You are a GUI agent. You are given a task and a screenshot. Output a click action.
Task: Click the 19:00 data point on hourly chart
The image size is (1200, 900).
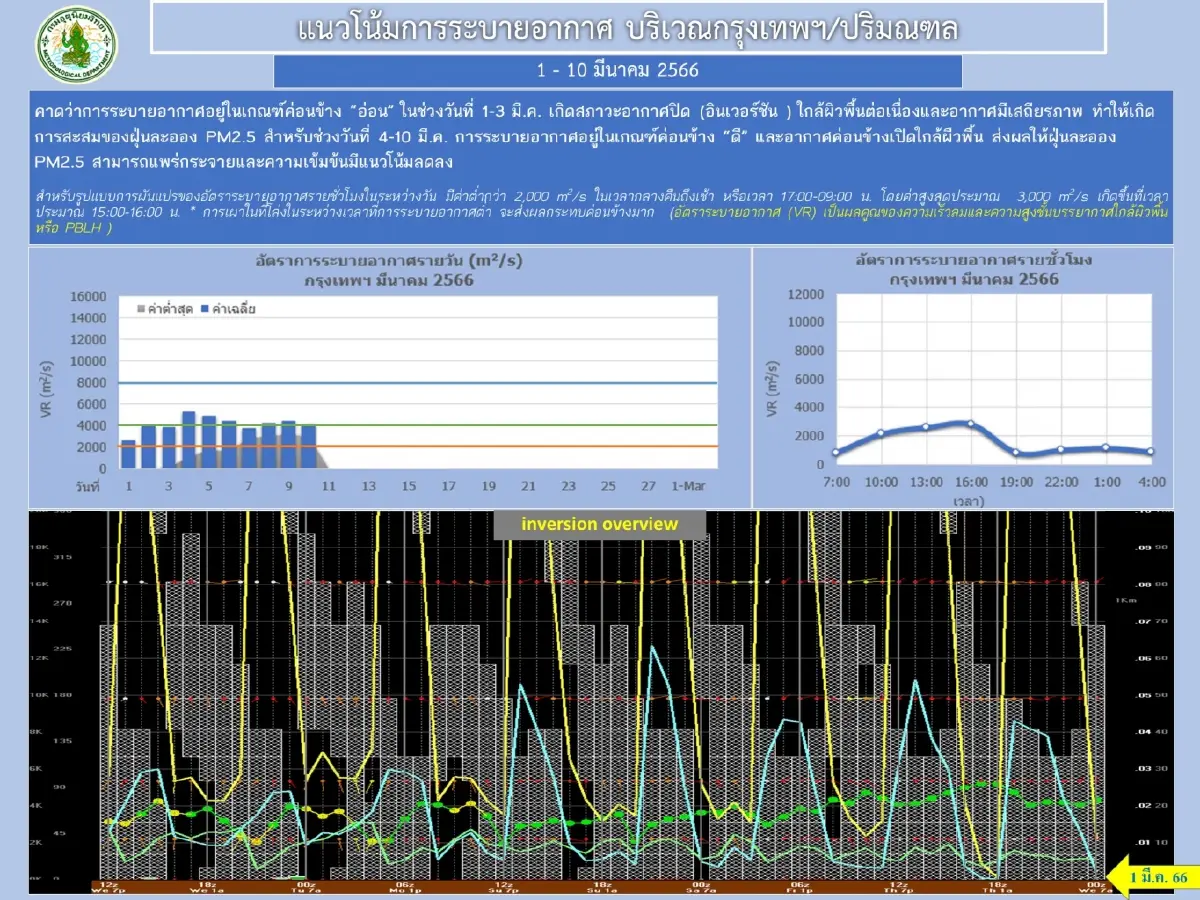coord(1016,453)
